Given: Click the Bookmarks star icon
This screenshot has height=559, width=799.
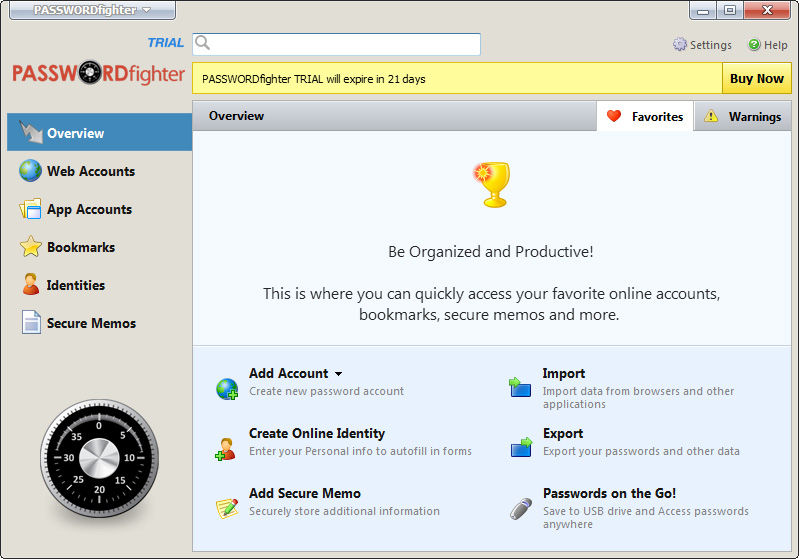Looking at the screenshot, I should click(x=31, y=247).
